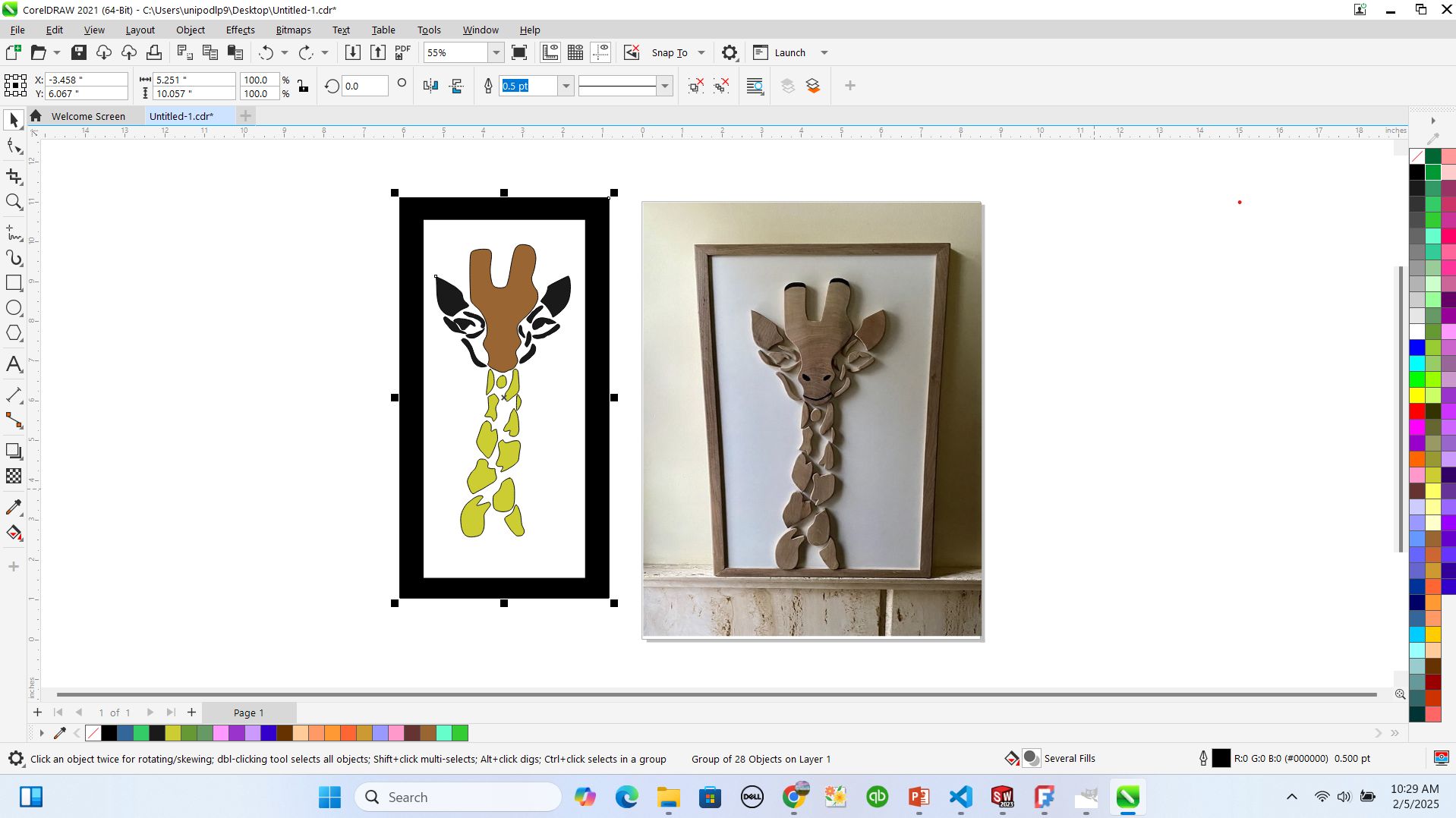This screenshot has height=818, width=1456.
Task: Select the Drop Shadow tool
Action: [x=14, y=451]
